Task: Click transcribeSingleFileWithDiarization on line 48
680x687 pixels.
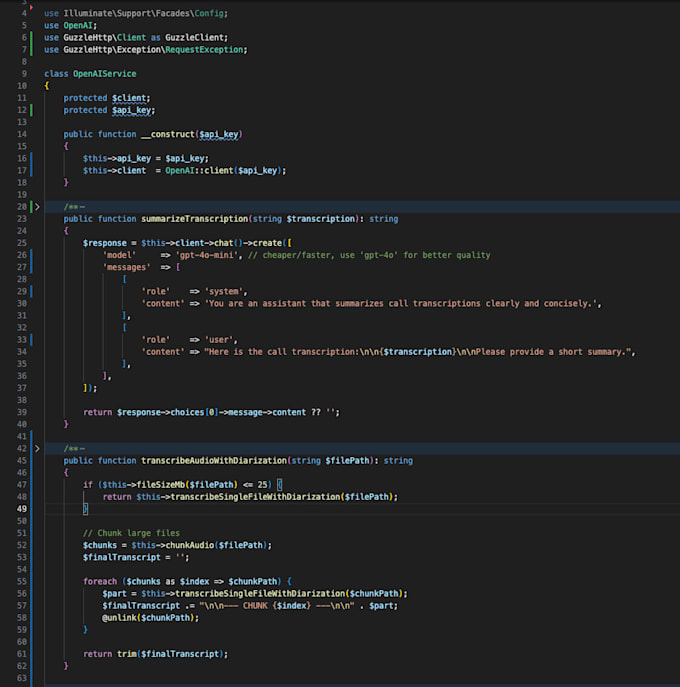Action: coord(255,497)
